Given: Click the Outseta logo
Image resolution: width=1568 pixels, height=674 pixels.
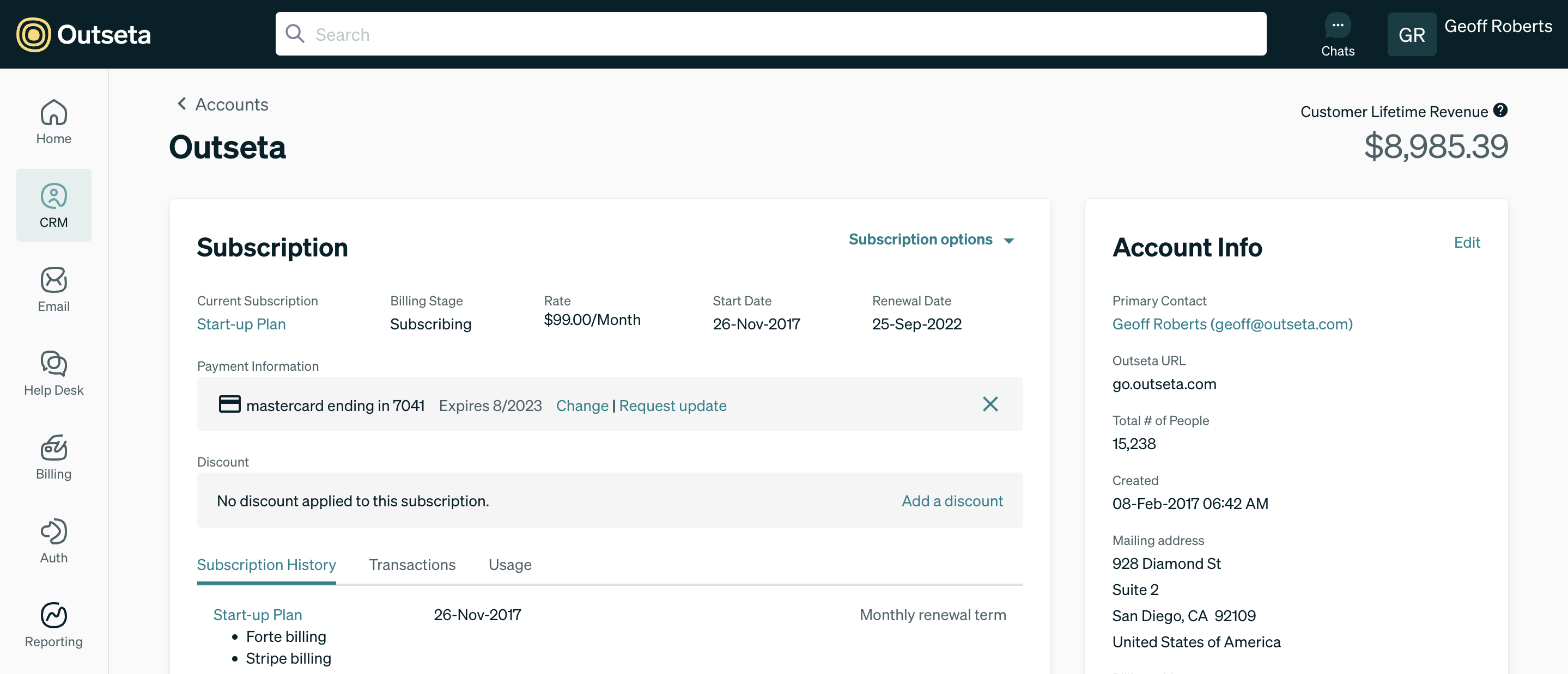Looking at the screenshot, I should tap(82, 34).
